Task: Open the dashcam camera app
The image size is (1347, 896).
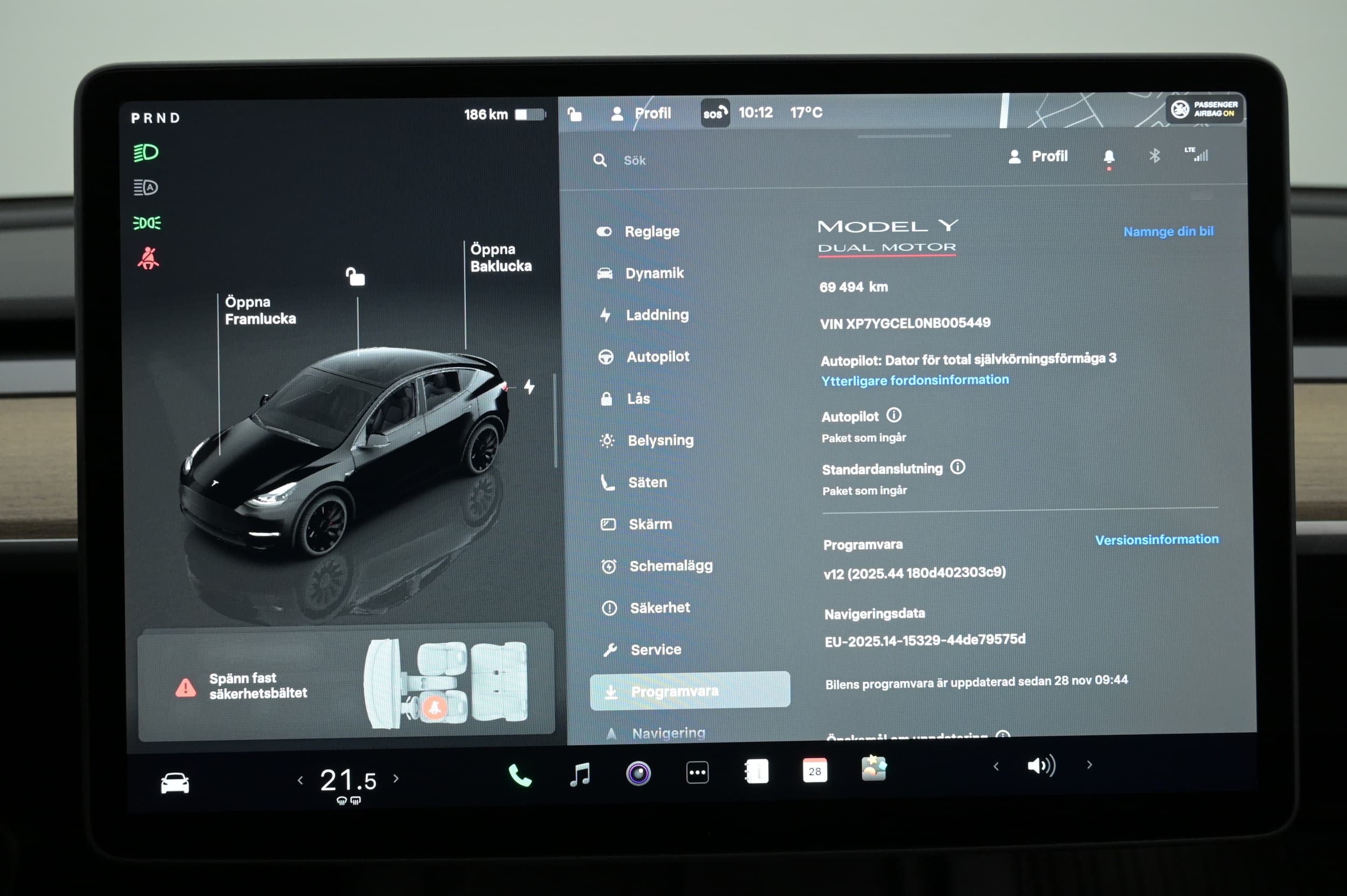Action: point(638,773)
